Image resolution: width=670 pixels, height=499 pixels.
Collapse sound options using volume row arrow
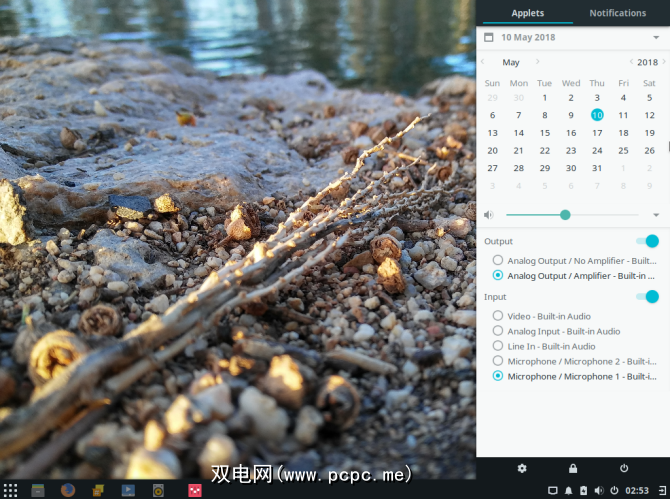[656, 215]
